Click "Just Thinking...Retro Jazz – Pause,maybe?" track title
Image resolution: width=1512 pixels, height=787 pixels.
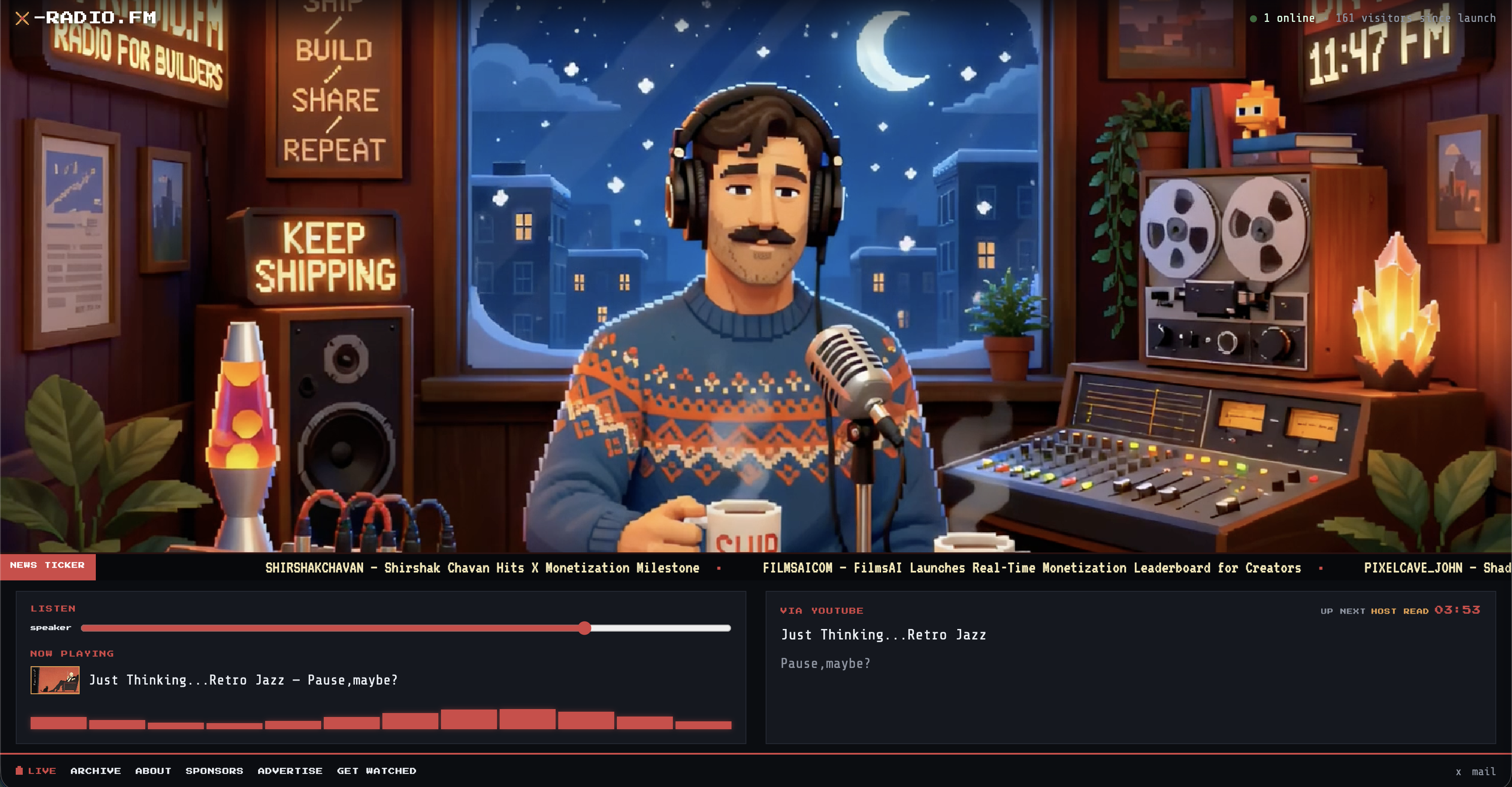point(243,680)
